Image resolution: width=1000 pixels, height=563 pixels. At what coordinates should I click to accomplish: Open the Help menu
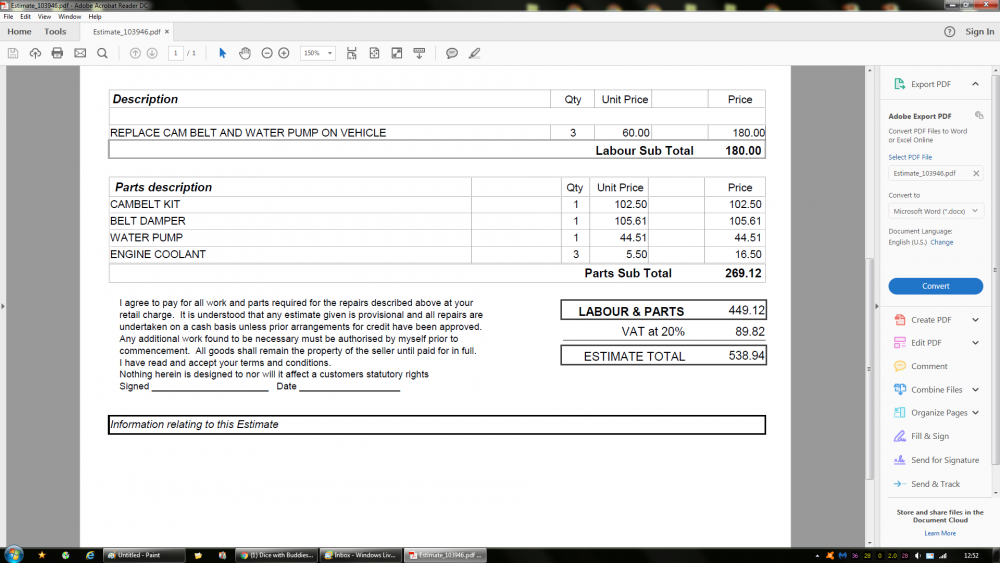pyautogui.click(x=95, y=17)
